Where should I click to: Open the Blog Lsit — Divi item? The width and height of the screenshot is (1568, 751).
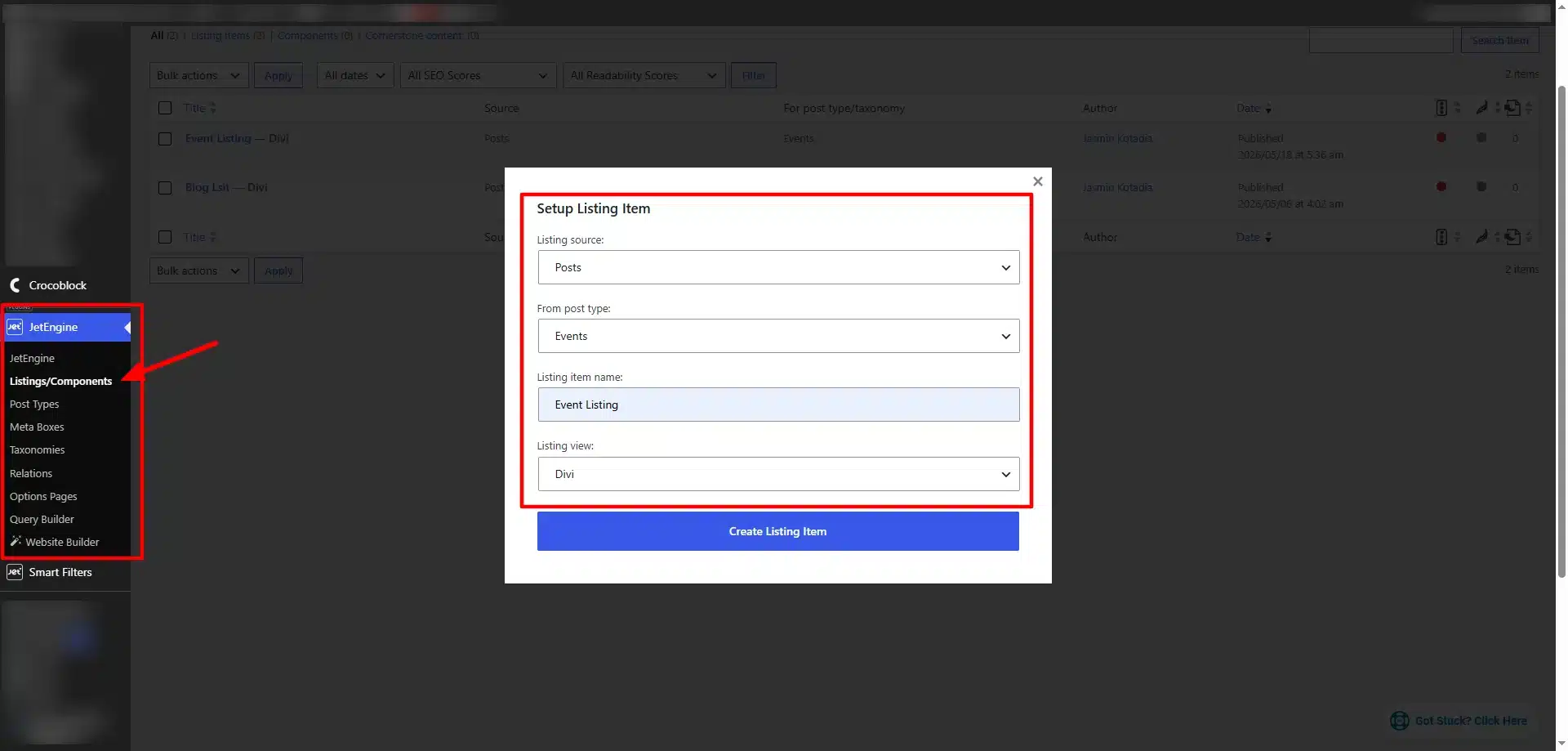[226, 187]
